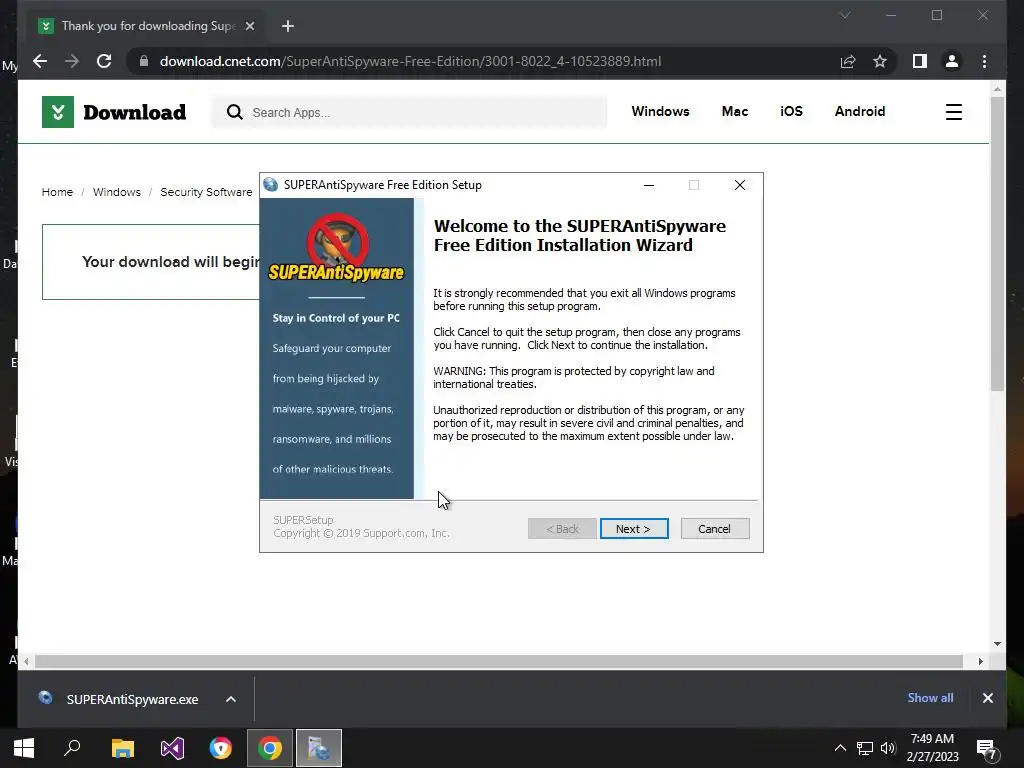This screenshot has width=1024, height=768.
Task: Click the site padlock icon in the address bar
Action: (144, 61)
